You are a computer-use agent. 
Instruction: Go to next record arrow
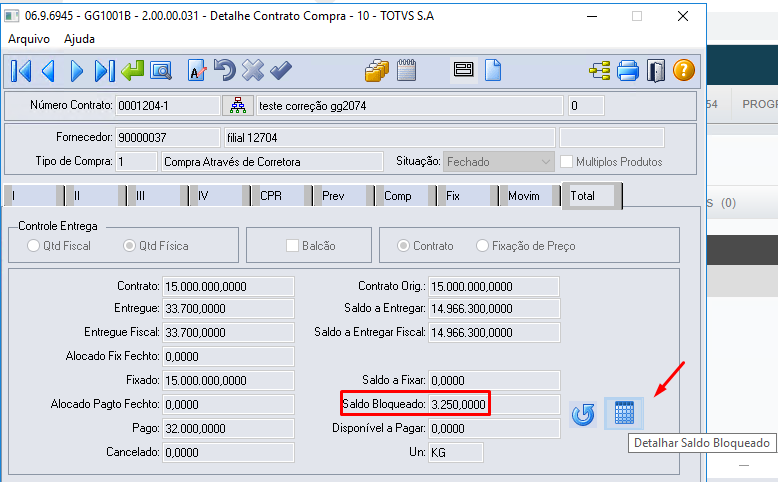point(76,70)
